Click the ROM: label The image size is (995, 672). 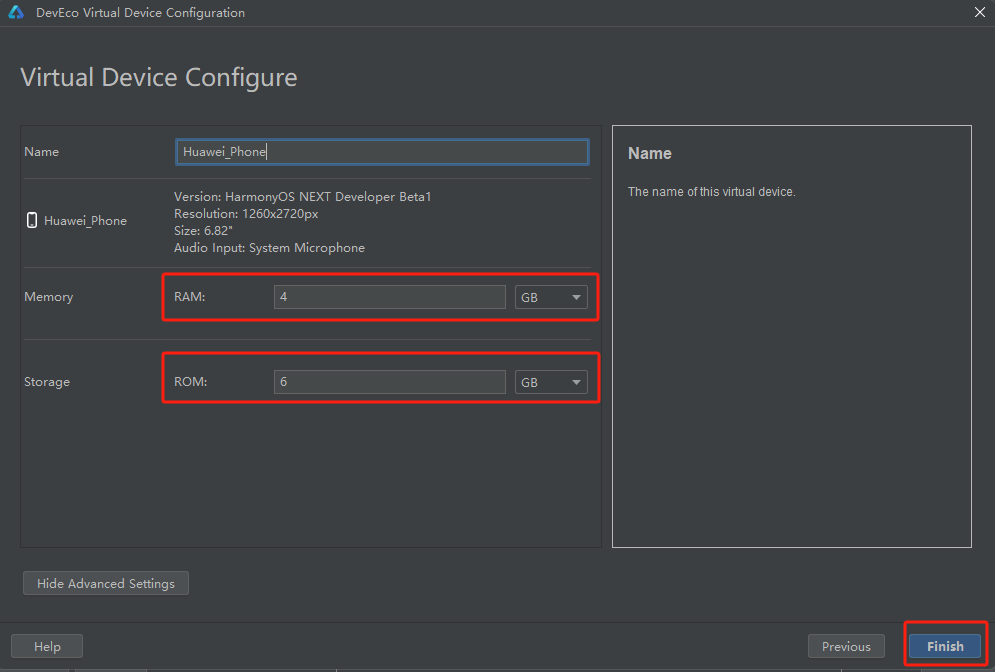190,381
